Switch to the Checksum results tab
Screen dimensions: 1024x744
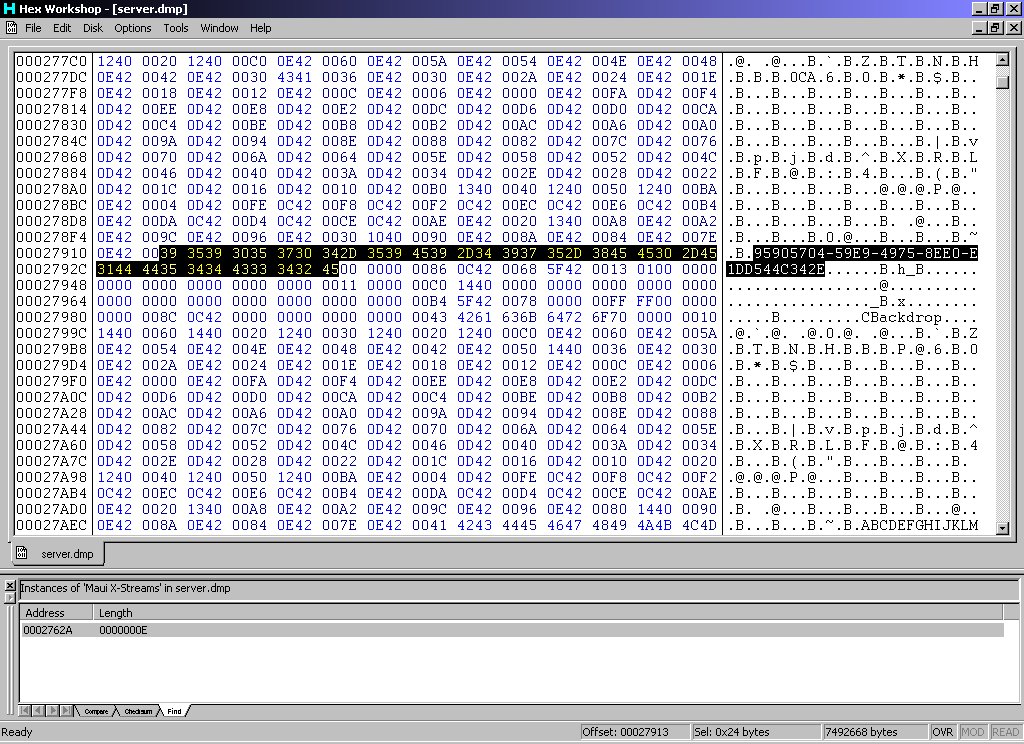point(138,711)
